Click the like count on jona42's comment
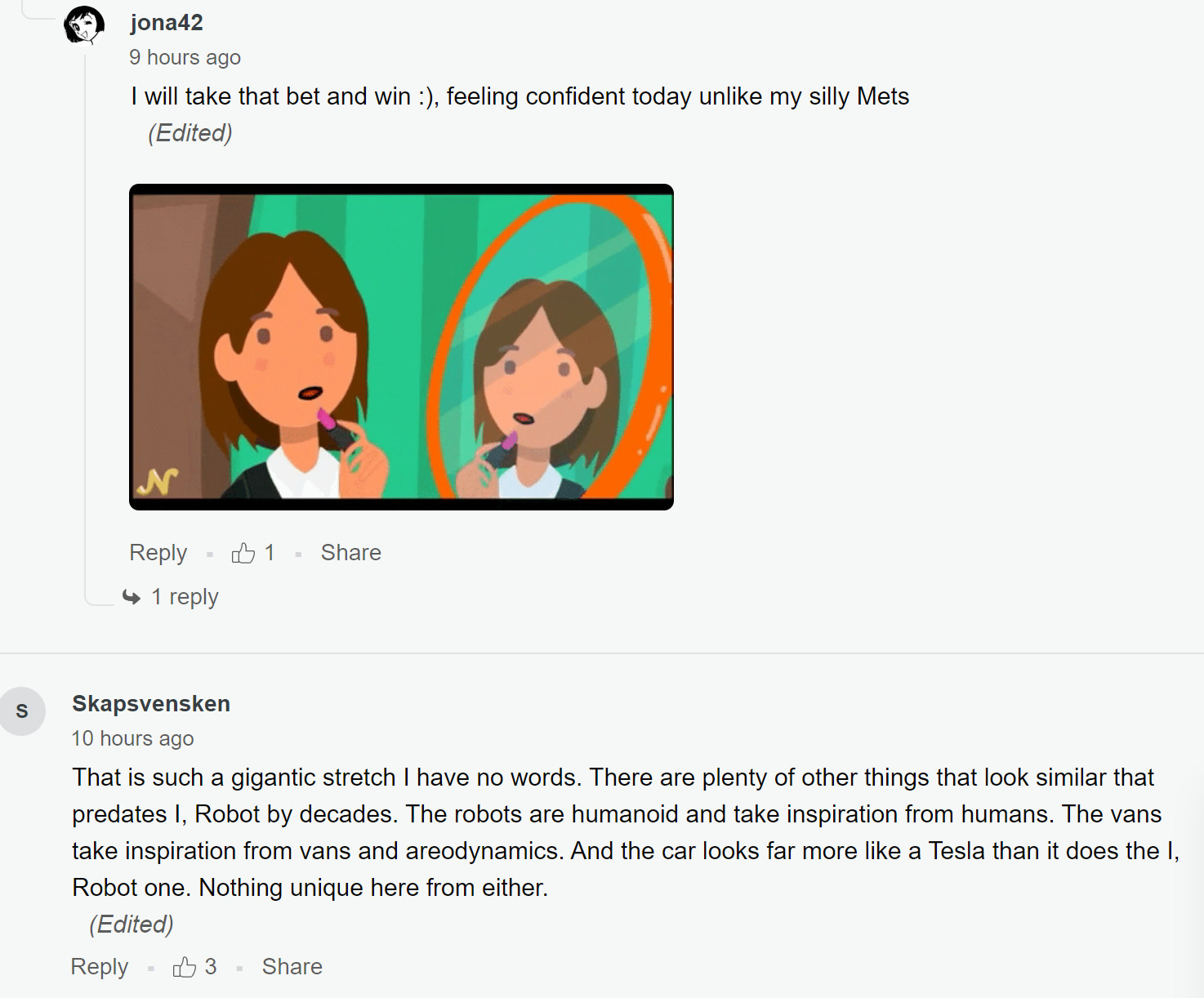Viewport: 1204px width, 998px height. pos(270,553)
